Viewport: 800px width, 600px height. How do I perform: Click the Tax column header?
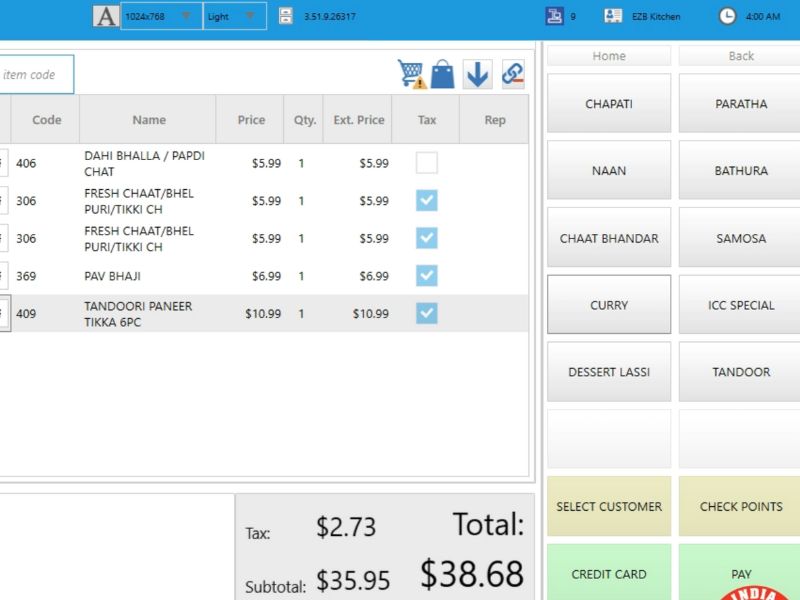coord(427,120)
